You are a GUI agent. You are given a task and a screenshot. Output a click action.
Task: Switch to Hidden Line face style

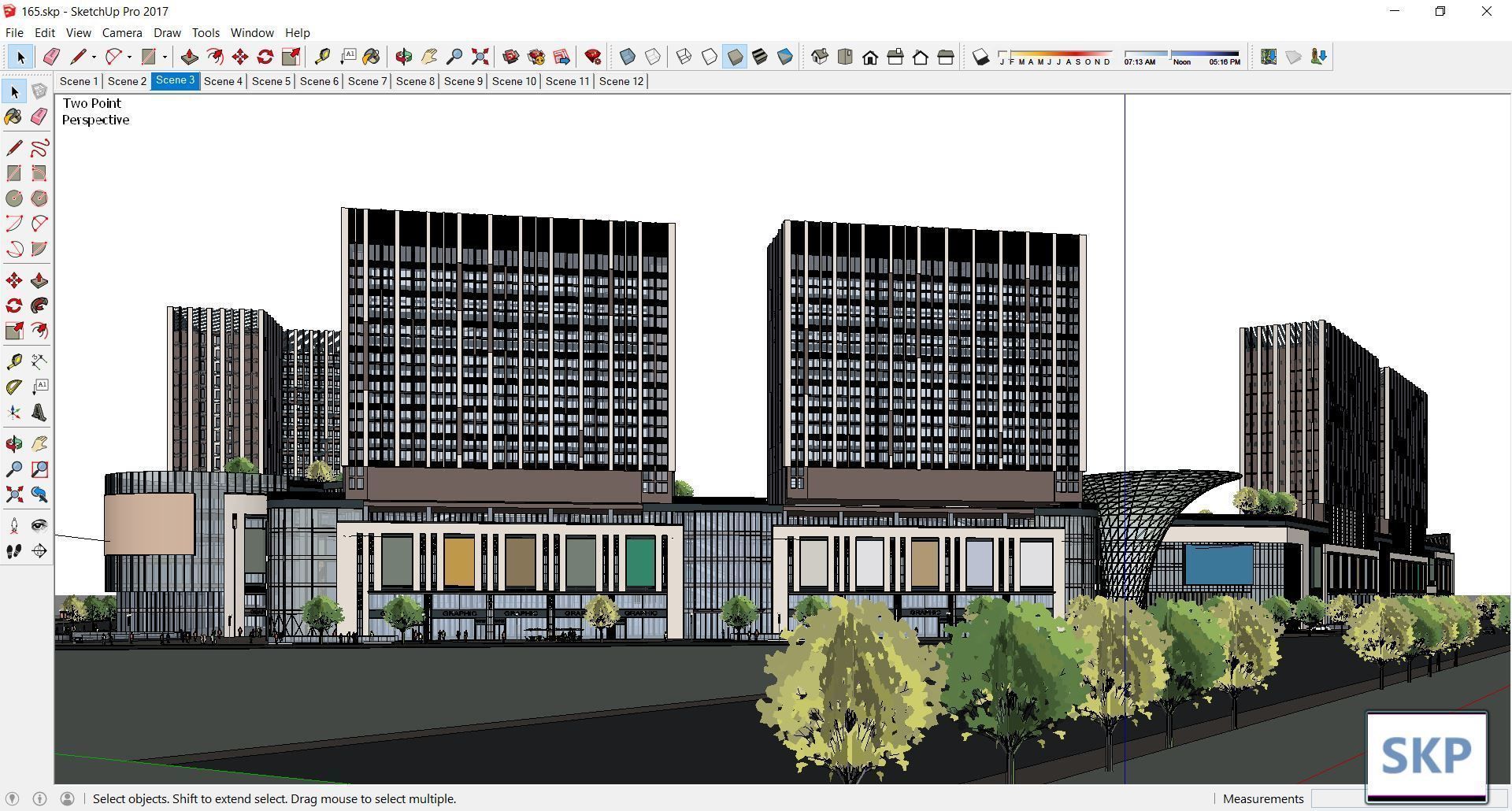710,57
